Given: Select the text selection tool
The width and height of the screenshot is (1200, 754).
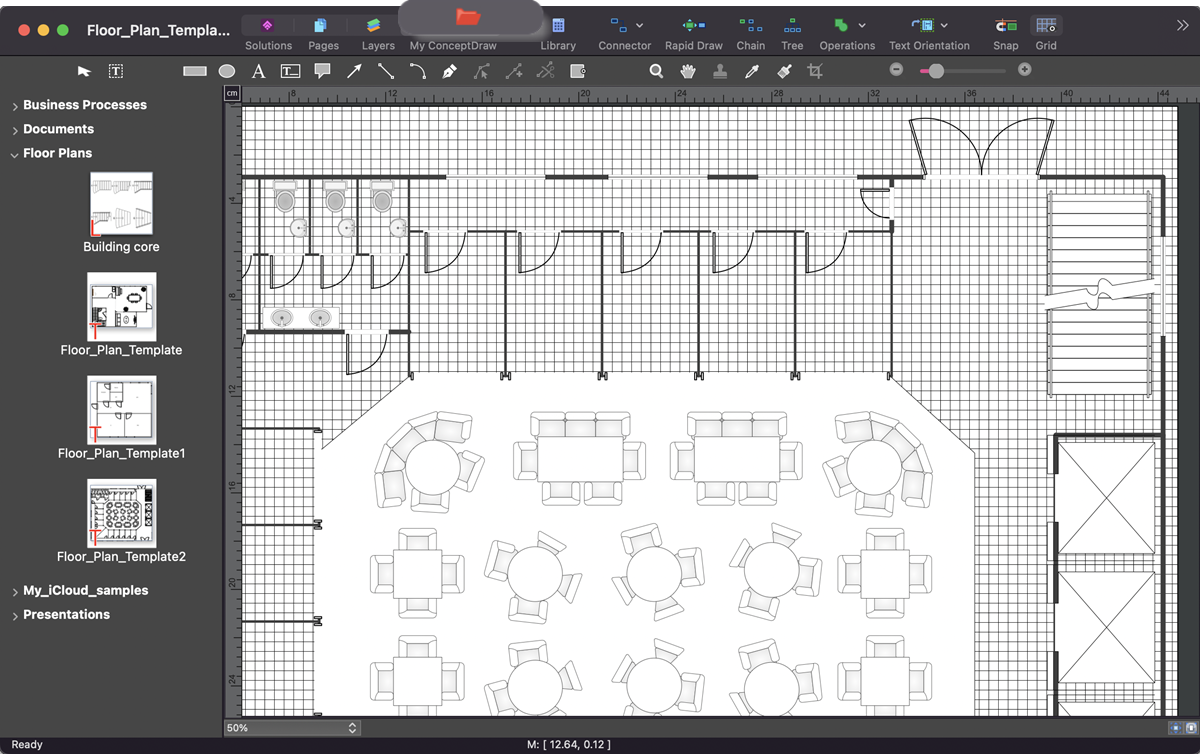Looking at the screenshot, I should (x=116, y=71).
